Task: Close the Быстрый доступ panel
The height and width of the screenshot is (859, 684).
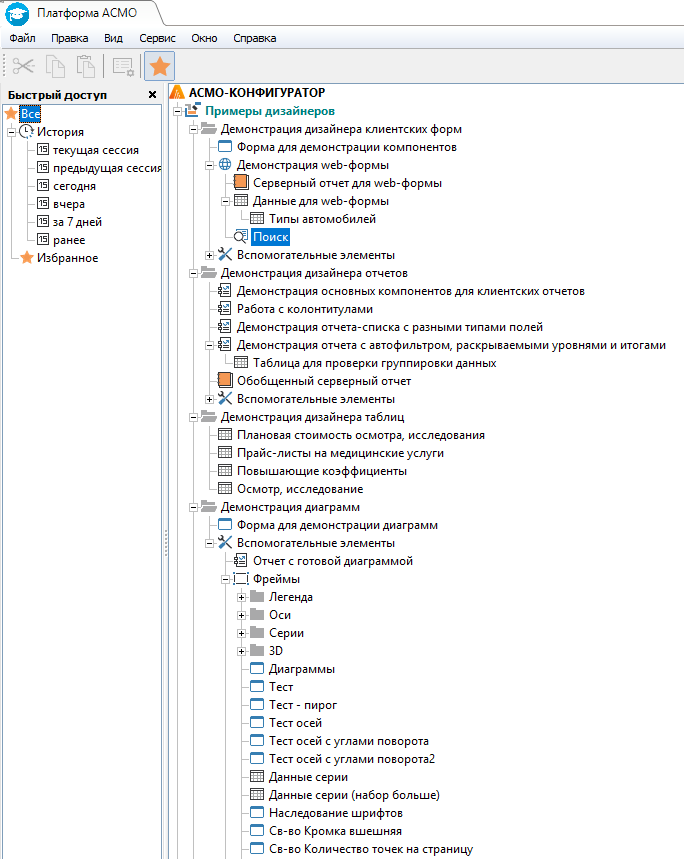Action: [x=153, y=95]
